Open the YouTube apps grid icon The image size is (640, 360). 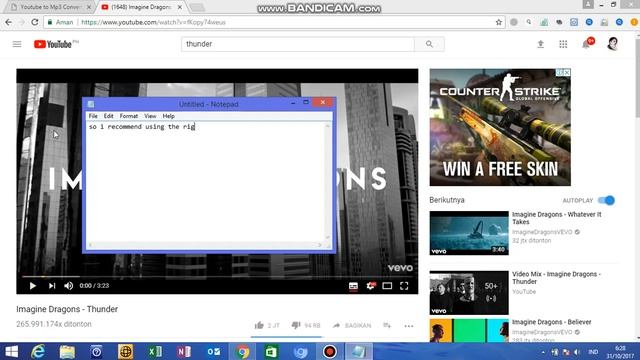tap(563, 44)
